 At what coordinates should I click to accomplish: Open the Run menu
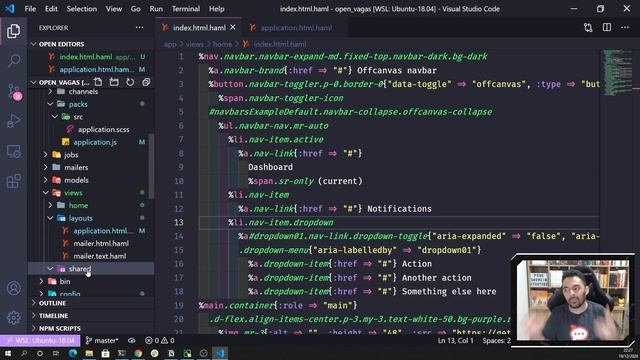tap(156, 9)
